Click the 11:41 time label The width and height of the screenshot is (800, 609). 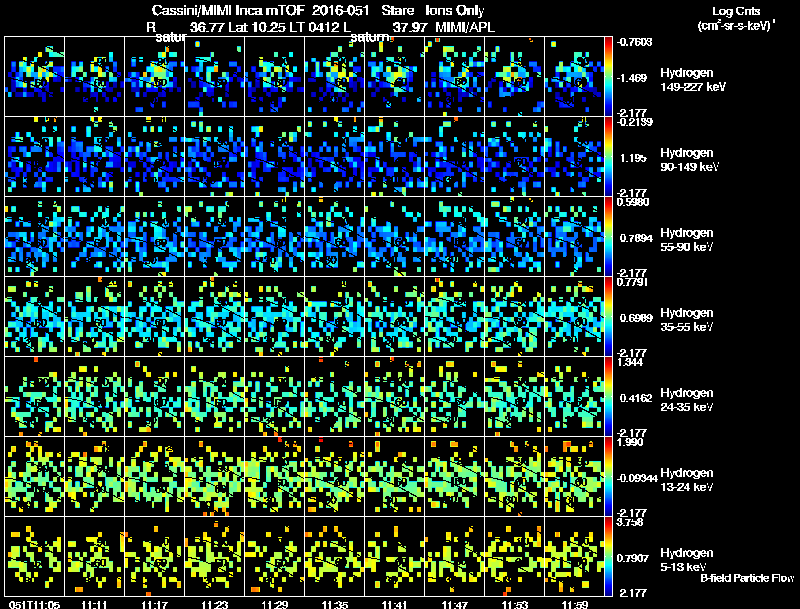point(394,605)
